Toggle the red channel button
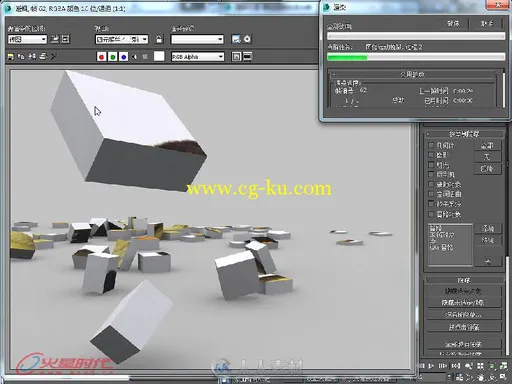Image resolution: width=512 pixels, height=384 pixels. (x=102, y=57)
